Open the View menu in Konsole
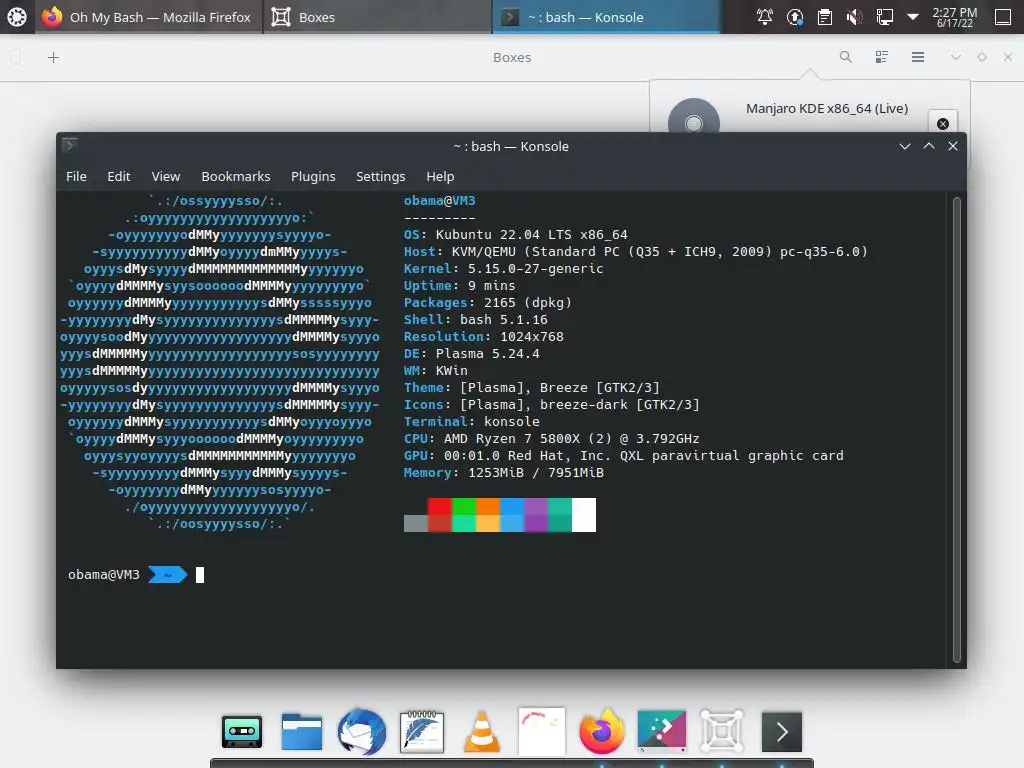The width and height of the screenshot is (1024, 768). click(x=166, y=176)
